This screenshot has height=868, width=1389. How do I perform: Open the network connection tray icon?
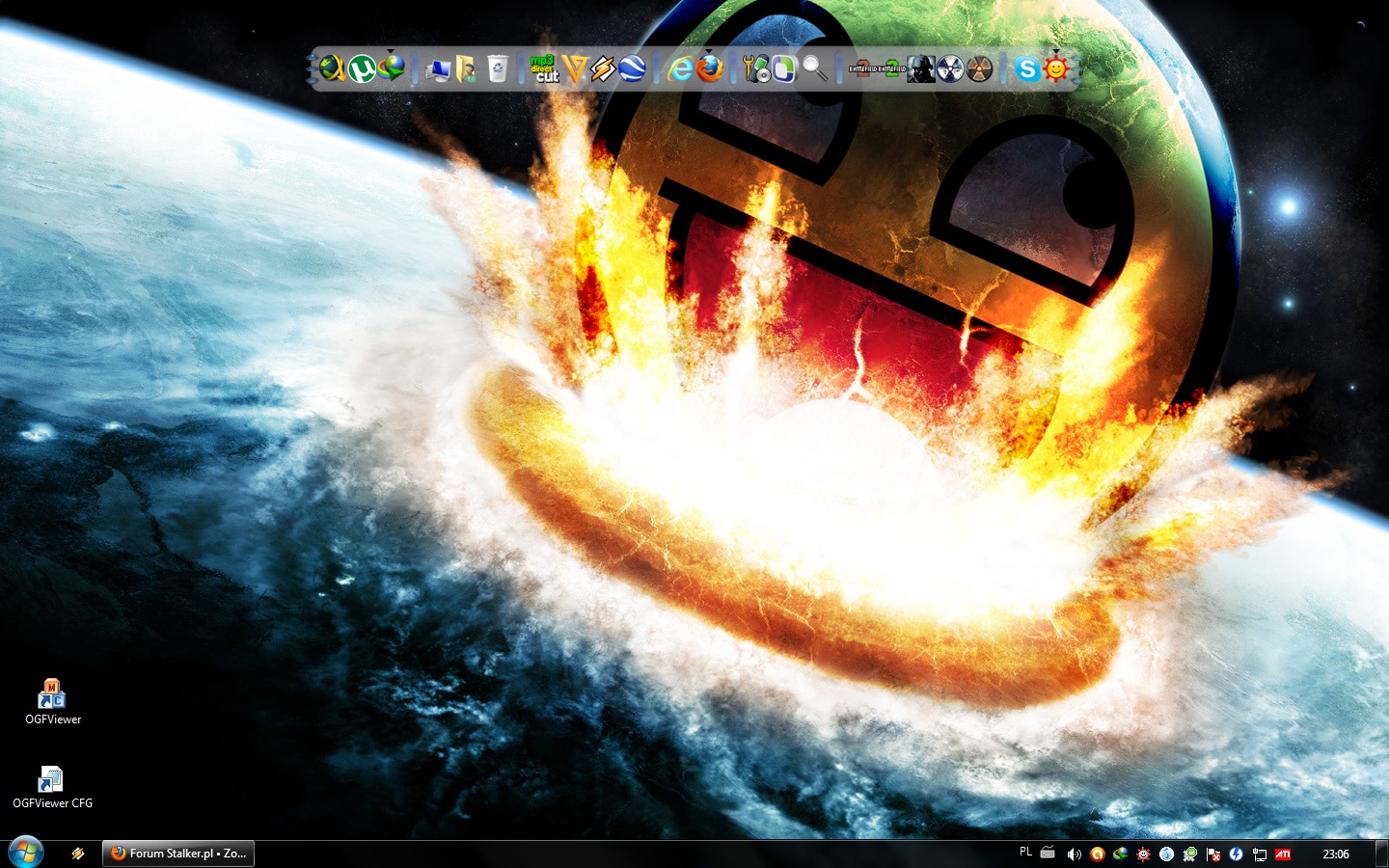click(x=1259, y=854)
